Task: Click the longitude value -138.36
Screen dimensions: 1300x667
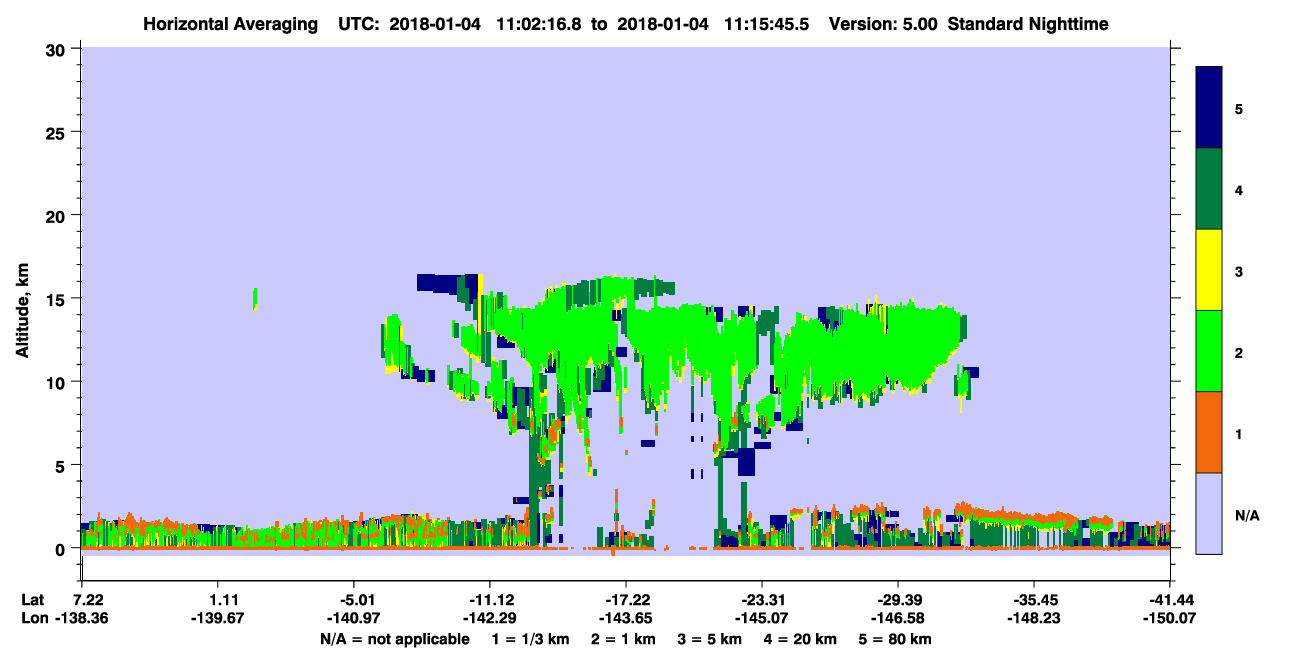Action: coord(82,618)
